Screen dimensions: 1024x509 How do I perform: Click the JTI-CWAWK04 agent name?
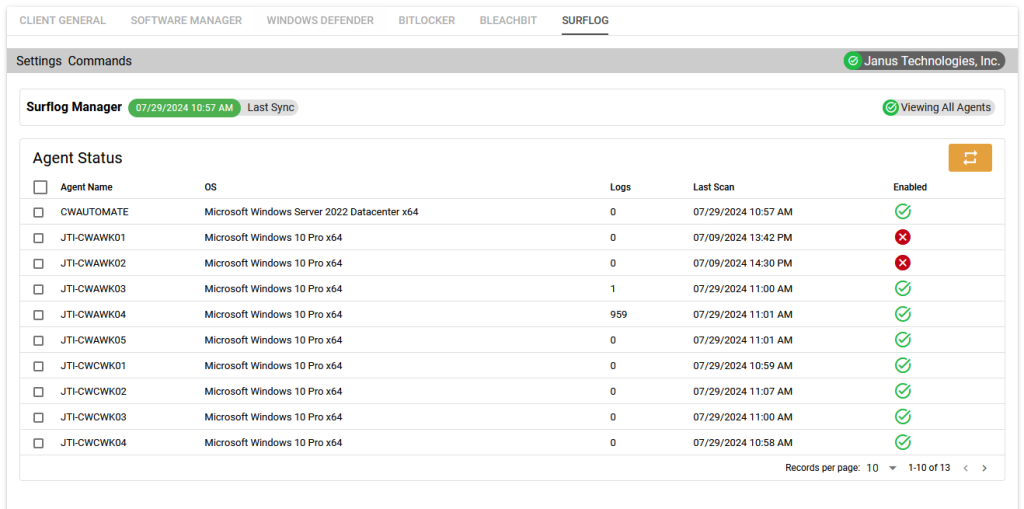click(93, 314)
